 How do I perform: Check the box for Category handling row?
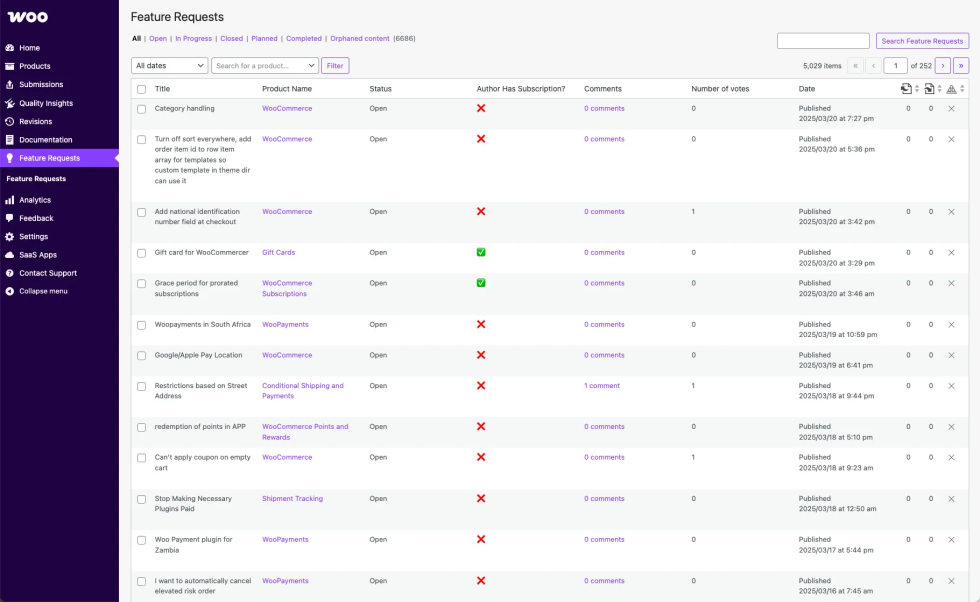tap(141, 109)
